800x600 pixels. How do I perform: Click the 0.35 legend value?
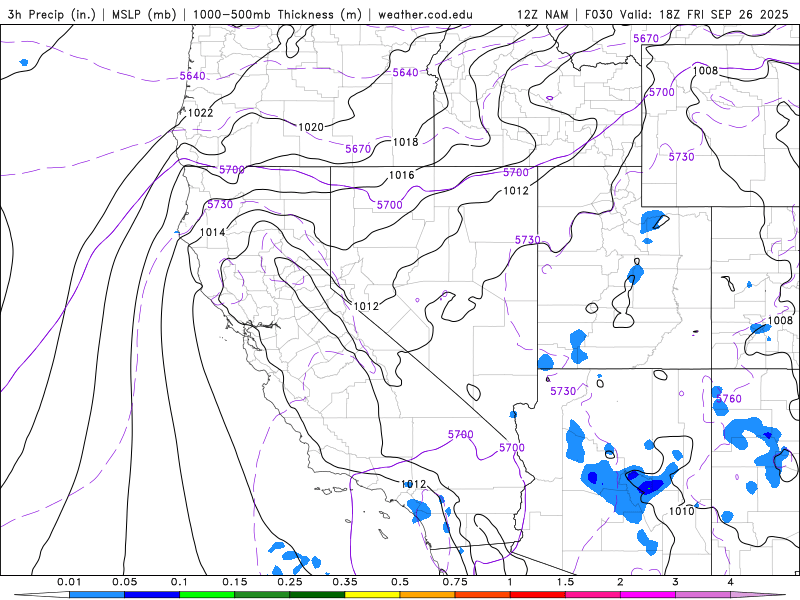click(345, 582)
